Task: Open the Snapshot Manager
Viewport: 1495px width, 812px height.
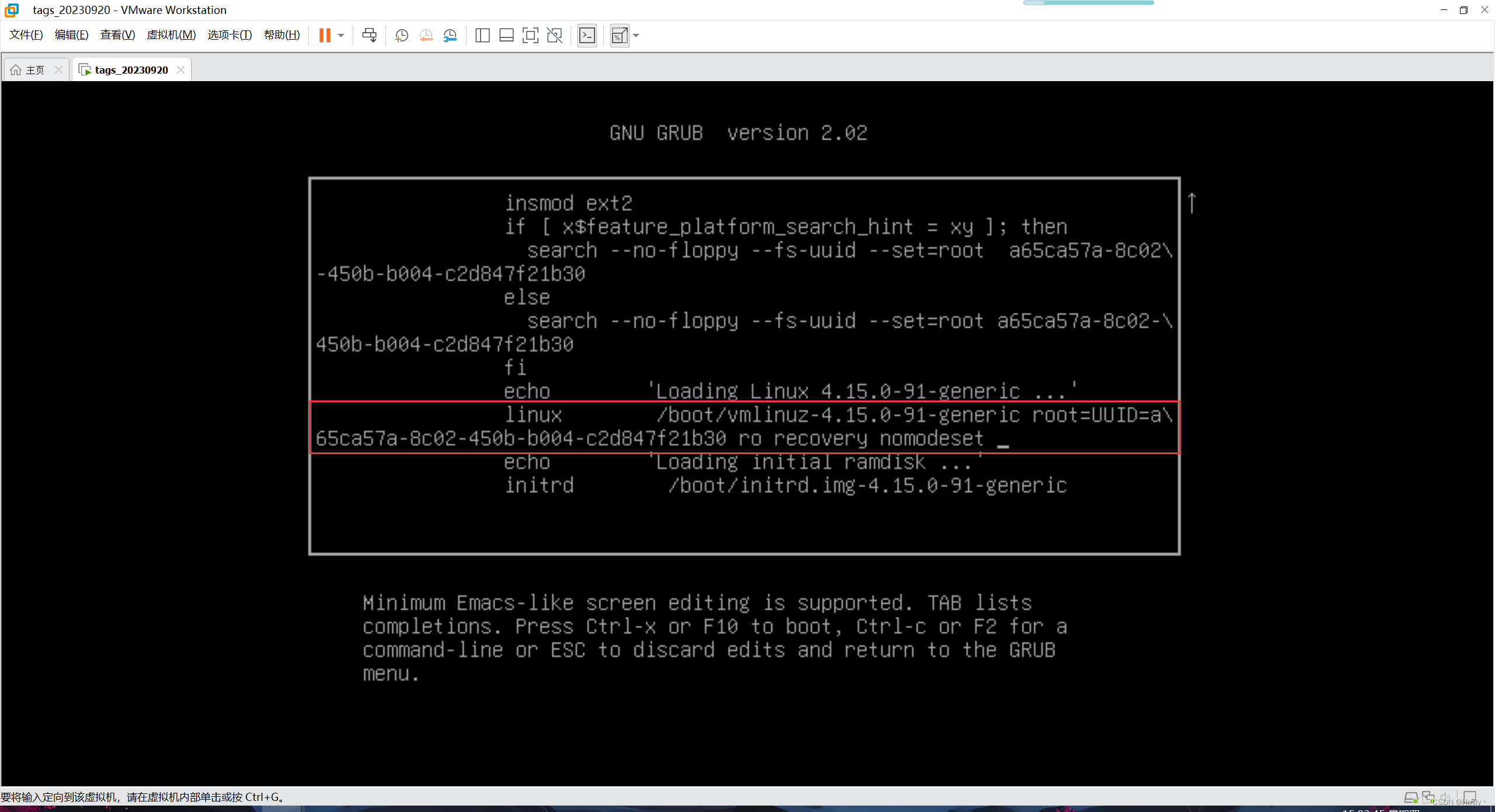Action: [x=450, y=35]
